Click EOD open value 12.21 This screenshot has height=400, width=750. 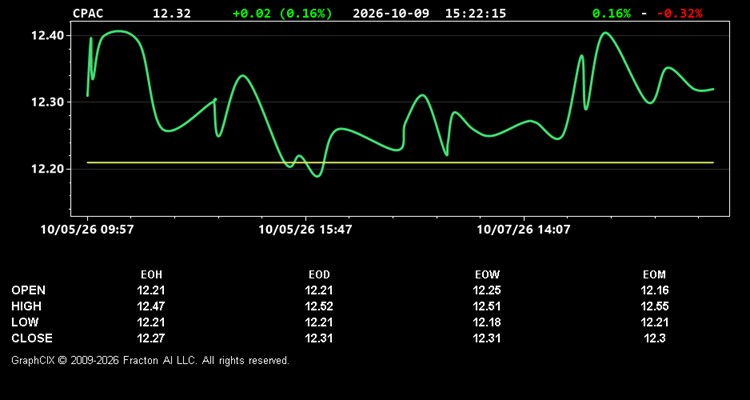tap(319, 290)
